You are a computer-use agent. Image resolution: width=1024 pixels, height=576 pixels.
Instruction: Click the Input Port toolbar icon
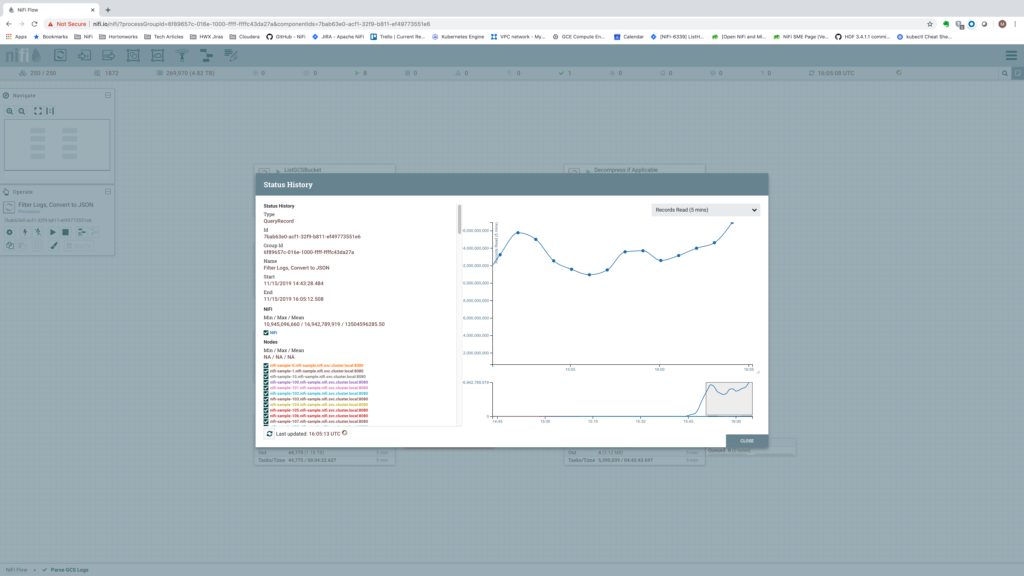84,57
